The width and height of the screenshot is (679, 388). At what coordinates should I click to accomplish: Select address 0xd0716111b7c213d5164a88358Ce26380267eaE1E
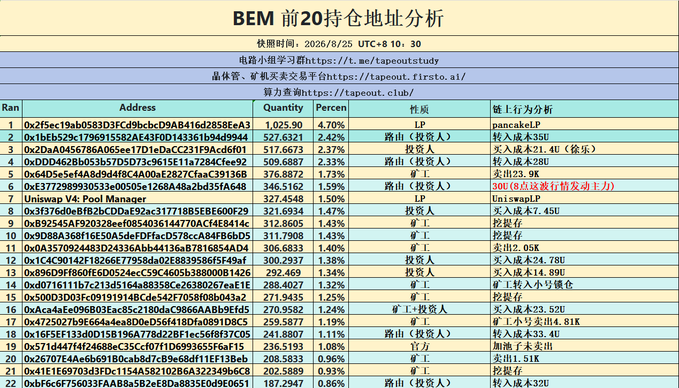click(138, 285)
